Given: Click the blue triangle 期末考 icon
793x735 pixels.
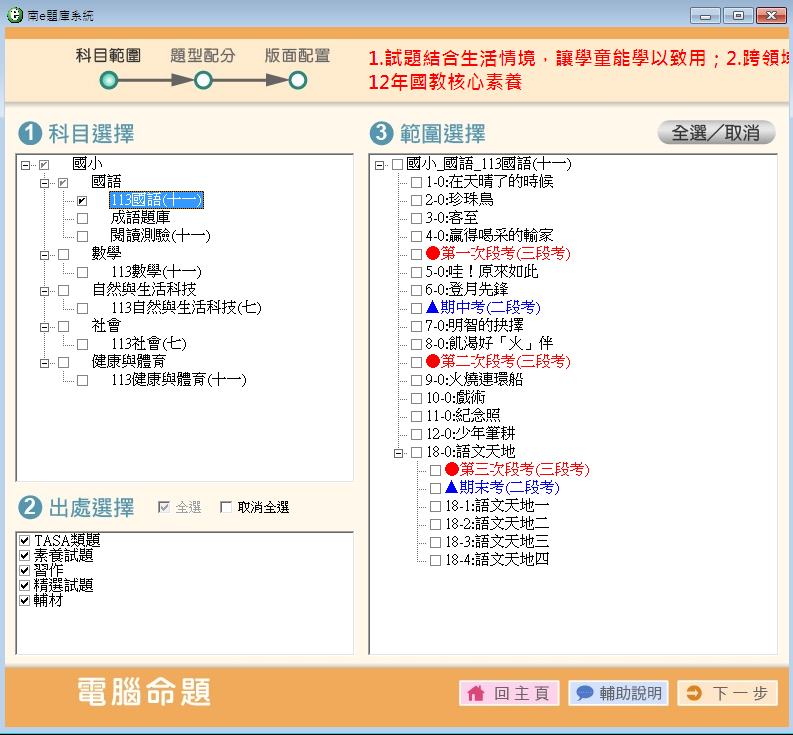Looking at the screenshot, I should tap(451, 488).
